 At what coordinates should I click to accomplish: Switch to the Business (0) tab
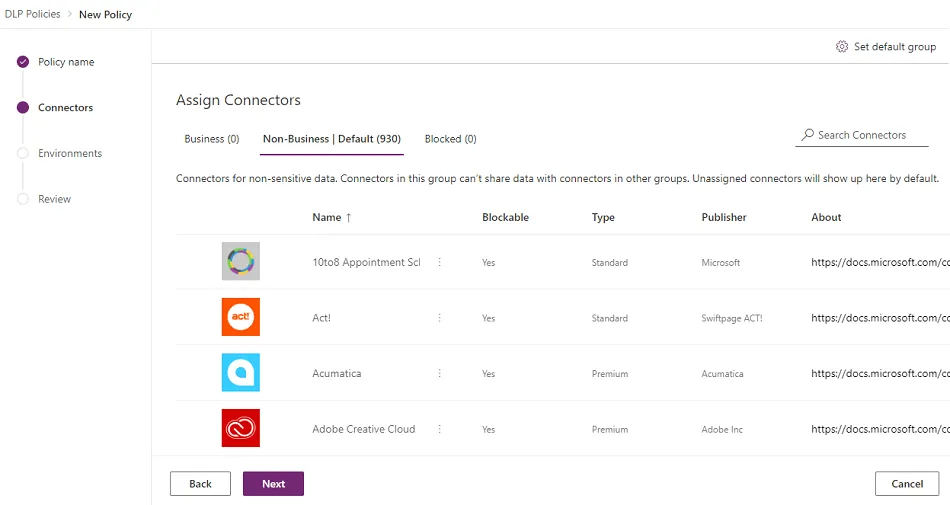pos(212,139)
